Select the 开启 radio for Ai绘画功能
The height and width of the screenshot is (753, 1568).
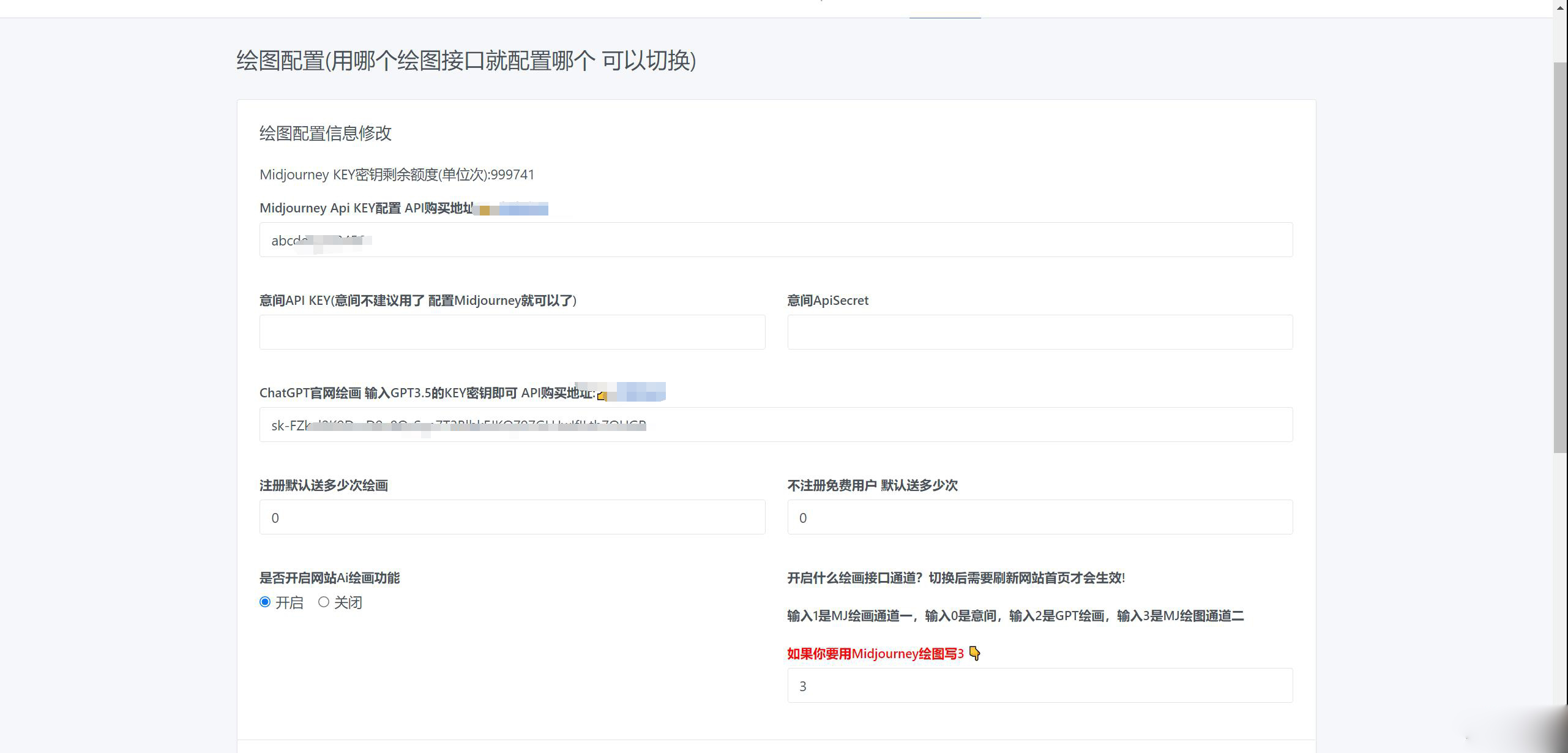pyautogui.click(x=265, y=602)
